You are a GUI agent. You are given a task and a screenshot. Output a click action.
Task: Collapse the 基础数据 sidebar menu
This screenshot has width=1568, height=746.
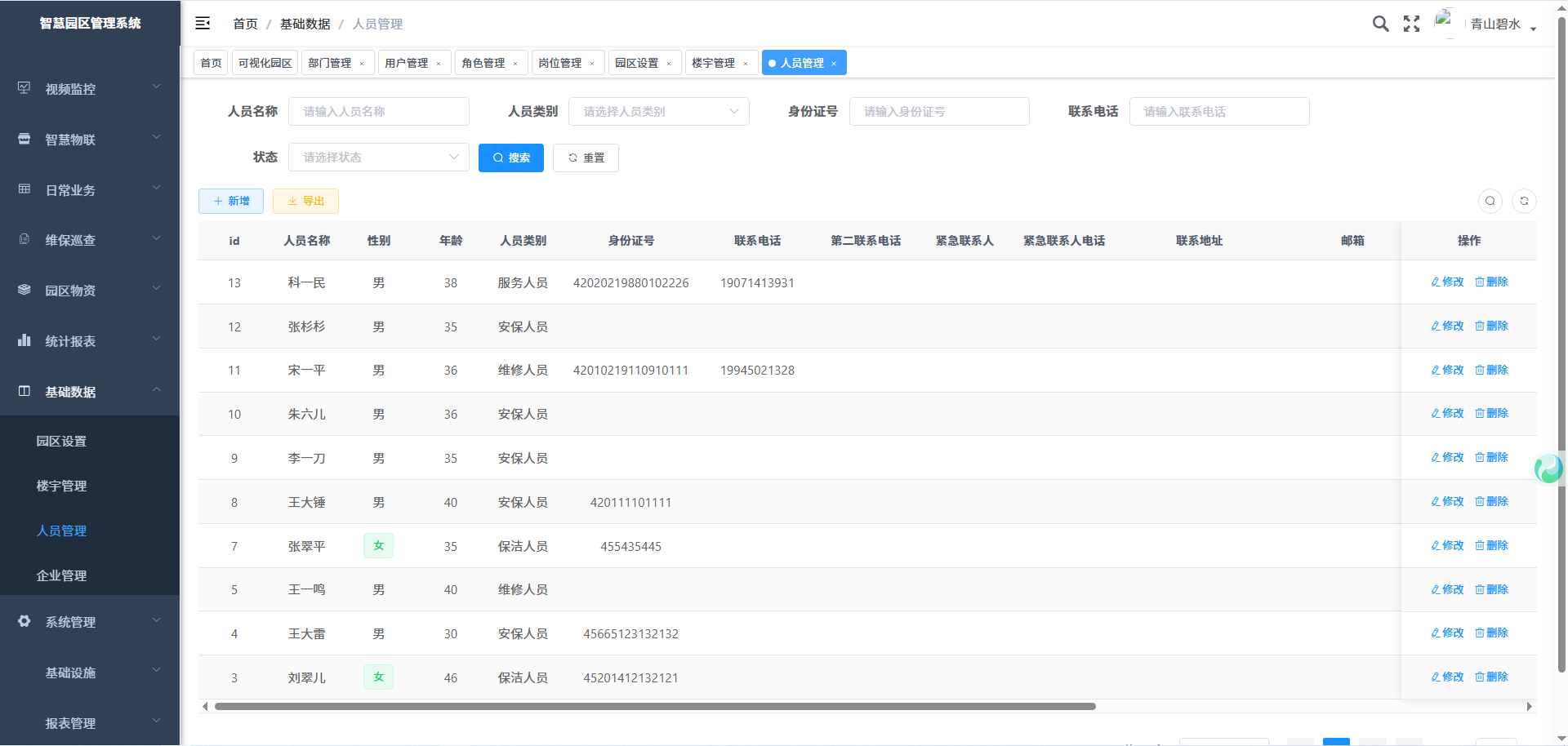pos(90,392)
